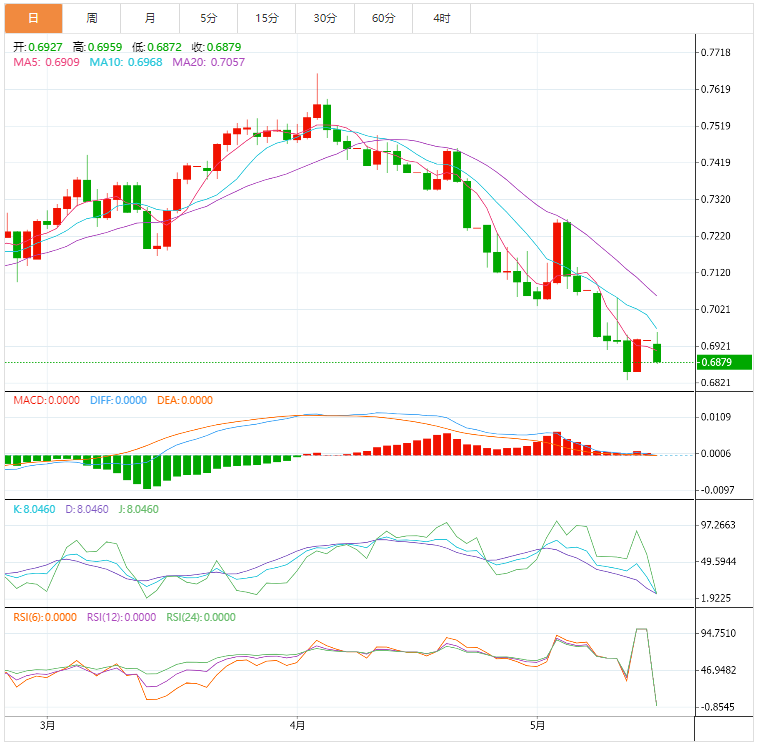
Task: Click the -0.8545 RSI axis label
Action: [717, 707]
